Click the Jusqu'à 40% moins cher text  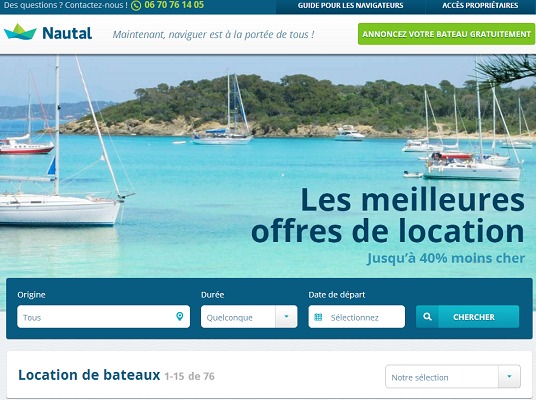coord(446,258)
